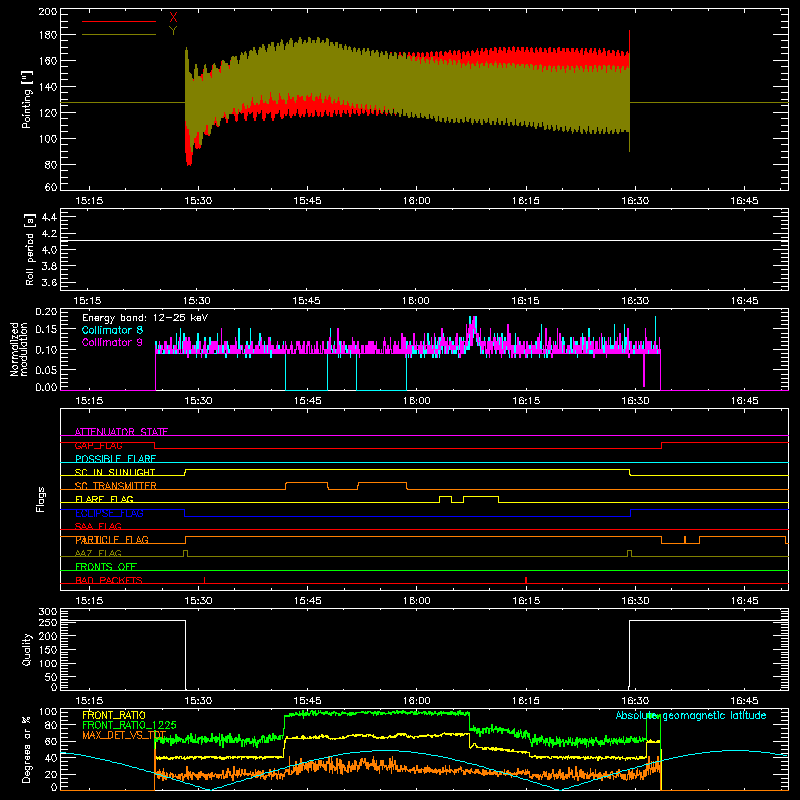Click the SC_TRANSMITTER flag label
Viewport: 800px width, 800px height.
click(116, 486)
